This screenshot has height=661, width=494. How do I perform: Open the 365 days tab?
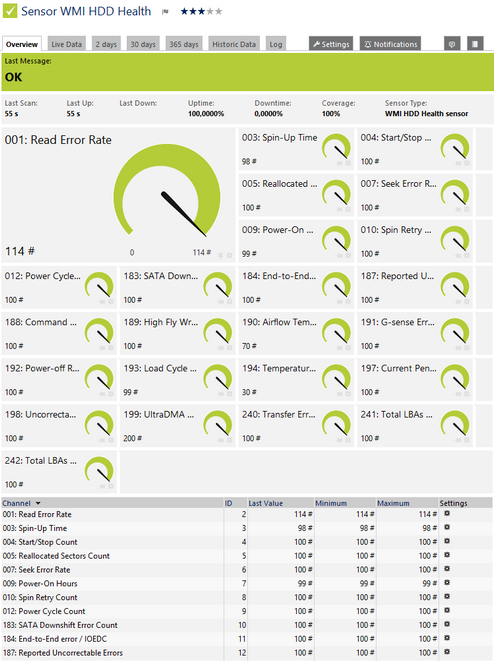tap(184, 44)
